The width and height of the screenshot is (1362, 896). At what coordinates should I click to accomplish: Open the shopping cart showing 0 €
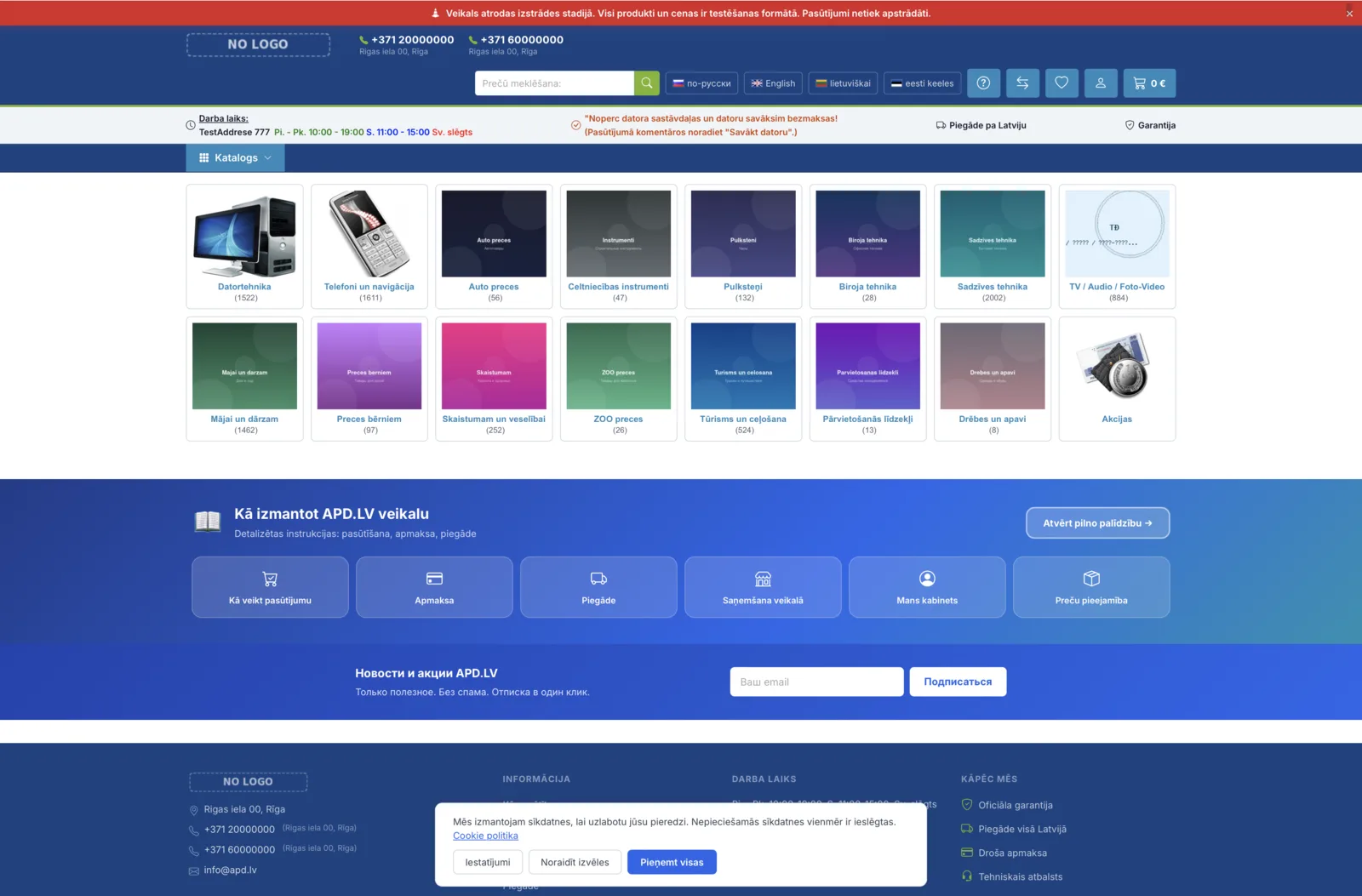tap(1149, 83)
